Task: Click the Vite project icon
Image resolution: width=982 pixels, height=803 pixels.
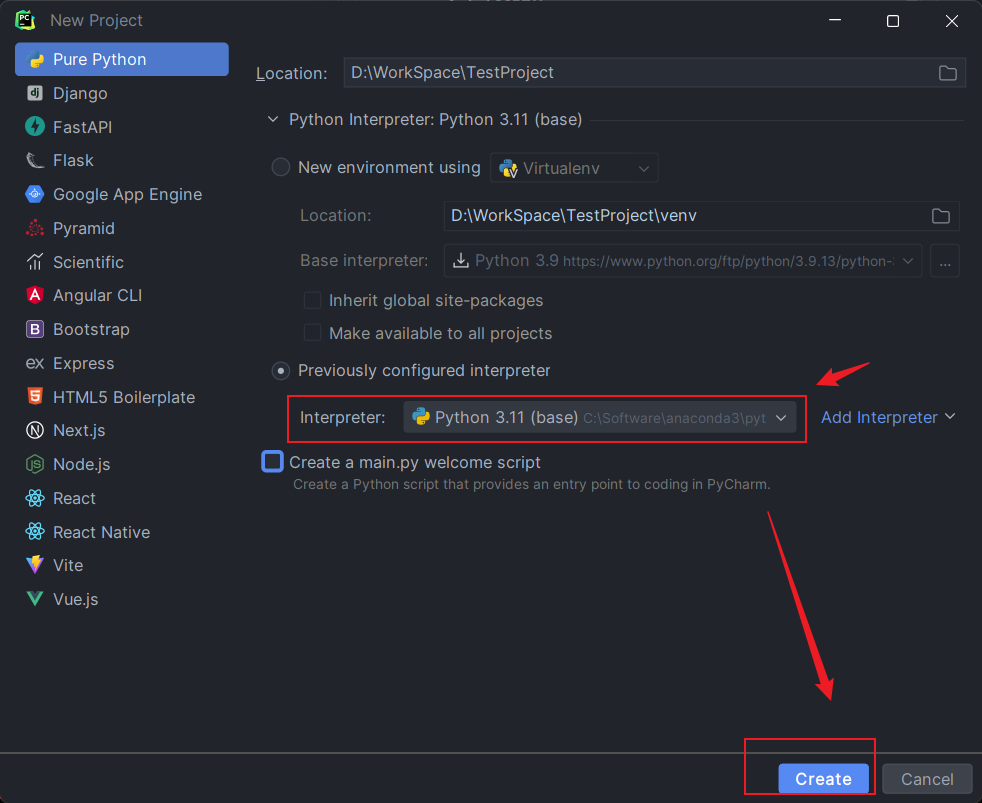Action: (35, 565)
